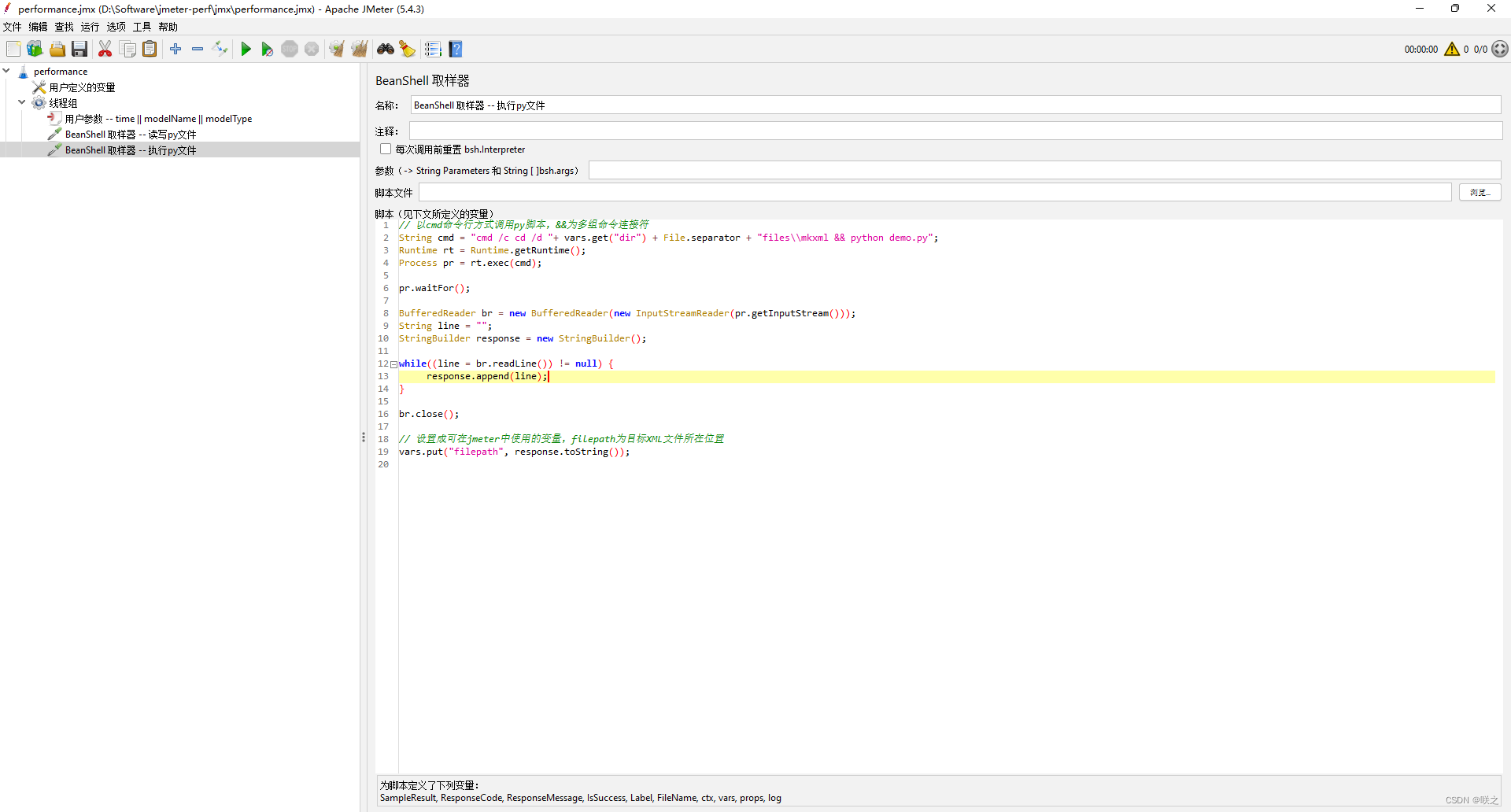Select the performance test plan
The image size is (1511, 812).
pyautogui.click(x=61, y=72)
